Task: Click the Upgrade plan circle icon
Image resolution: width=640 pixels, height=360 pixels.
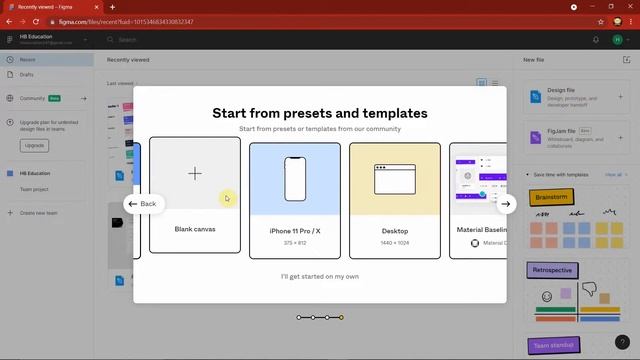Action: pyautogui.click(x=10, y=122)
